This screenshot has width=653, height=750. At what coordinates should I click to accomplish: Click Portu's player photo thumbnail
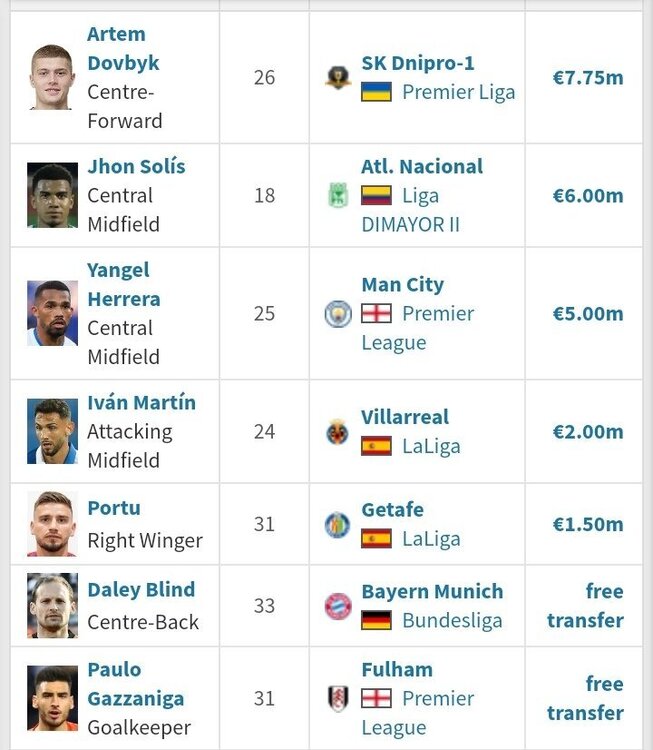tap(52, 524)
